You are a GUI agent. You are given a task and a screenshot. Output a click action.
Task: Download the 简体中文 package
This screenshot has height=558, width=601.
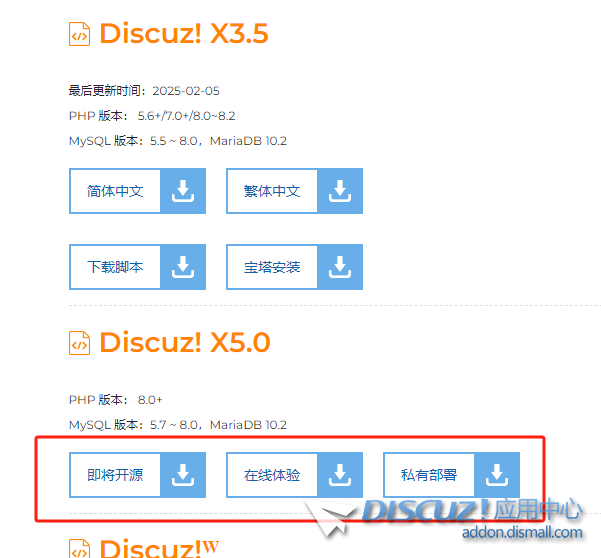pos(115,191)
